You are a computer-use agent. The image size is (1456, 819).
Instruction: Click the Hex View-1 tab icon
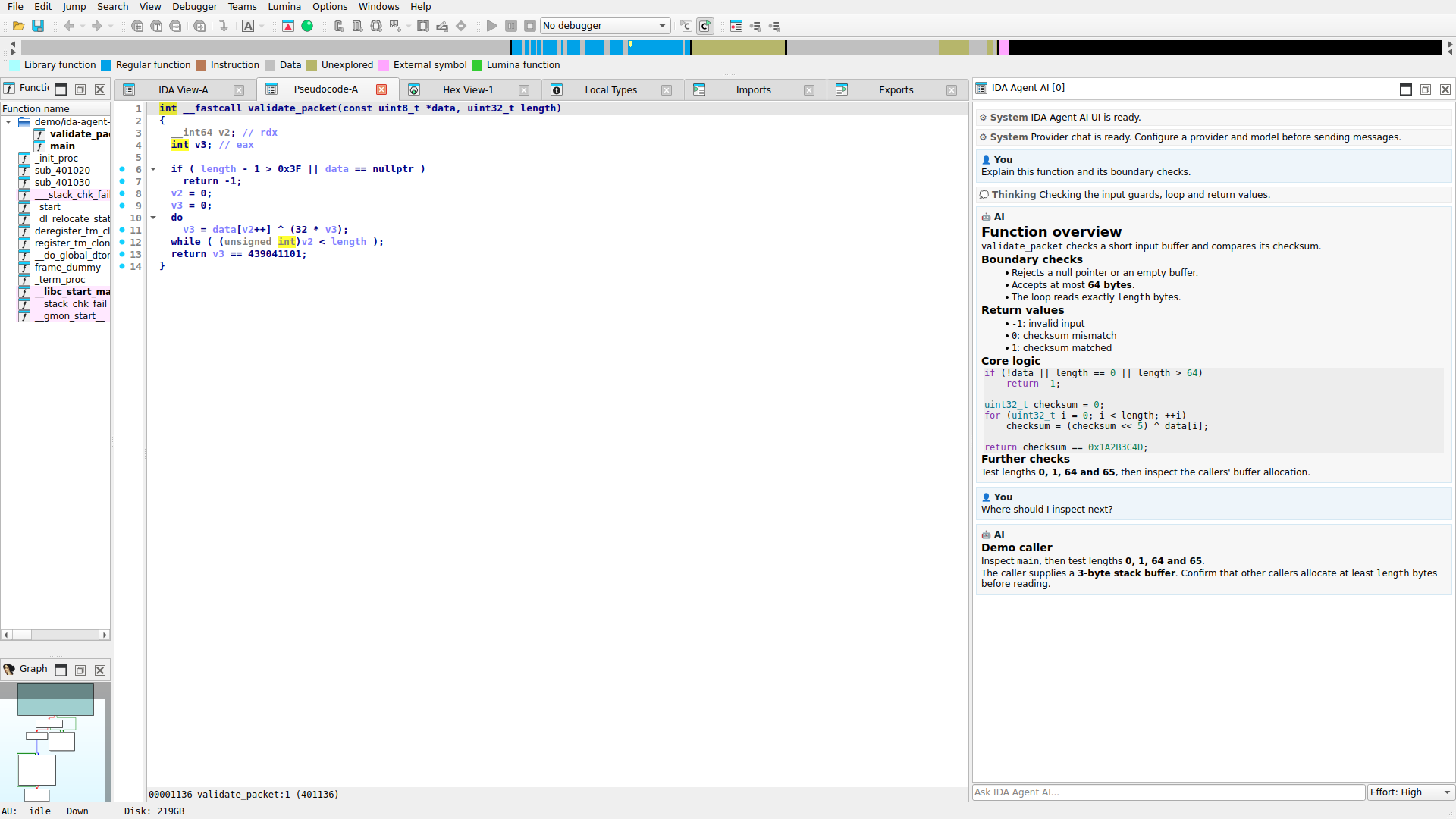pos(414,89)
